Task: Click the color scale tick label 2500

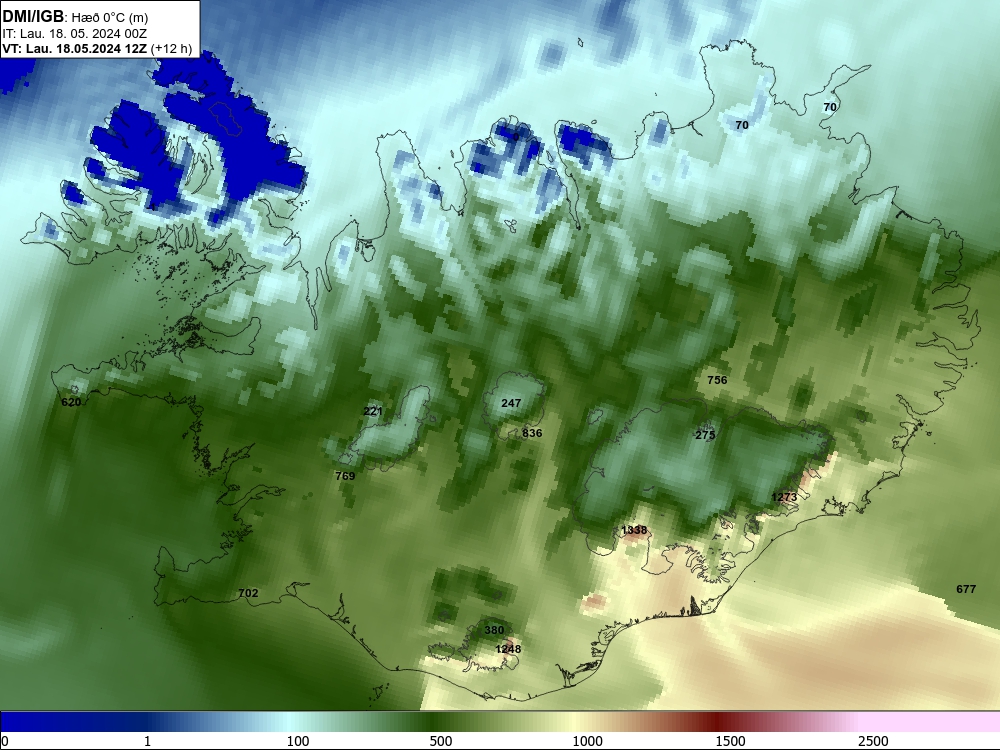Action: click(x=873, y=741)
